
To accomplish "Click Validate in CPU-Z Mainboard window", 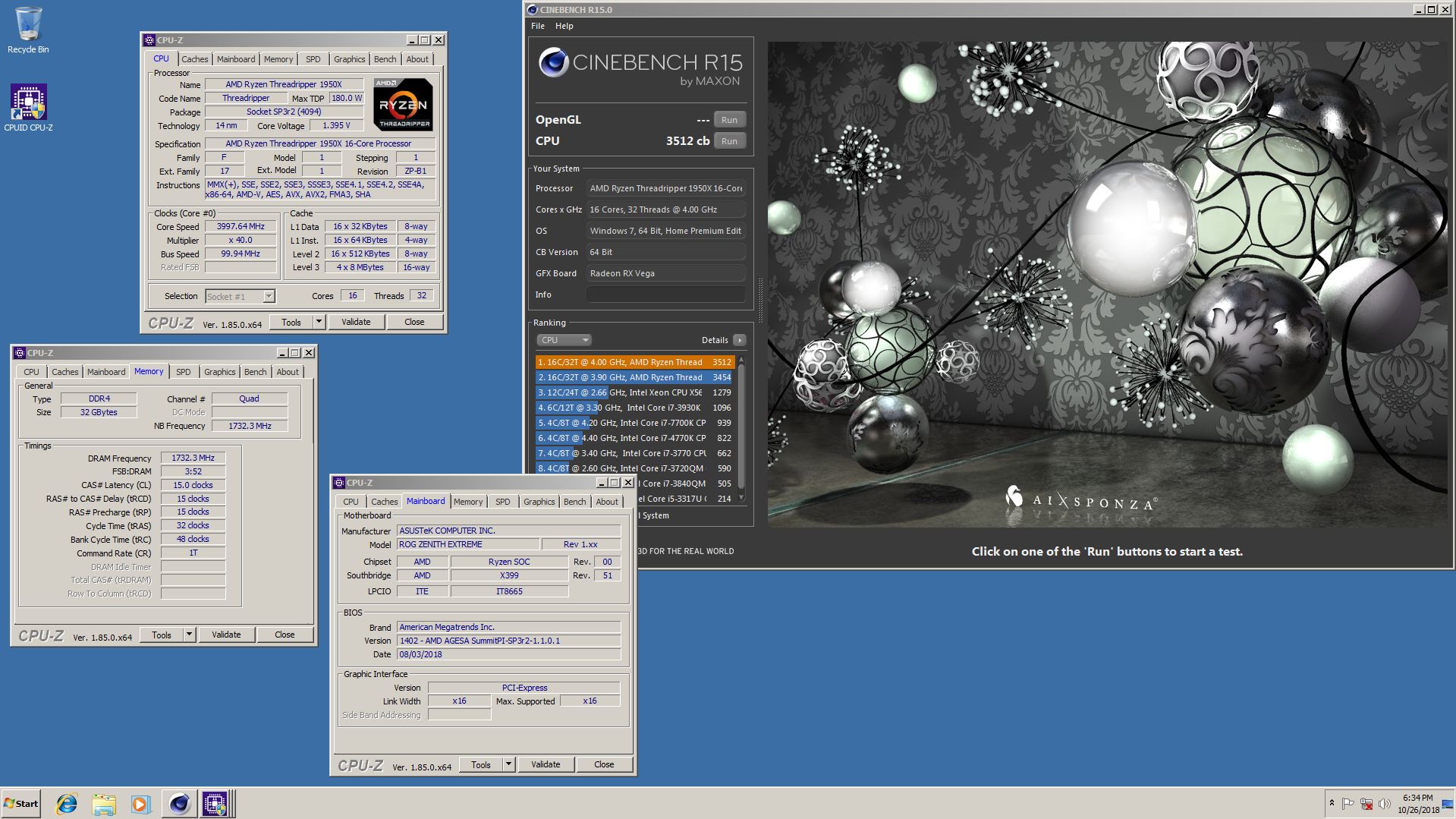I will 546,764.
